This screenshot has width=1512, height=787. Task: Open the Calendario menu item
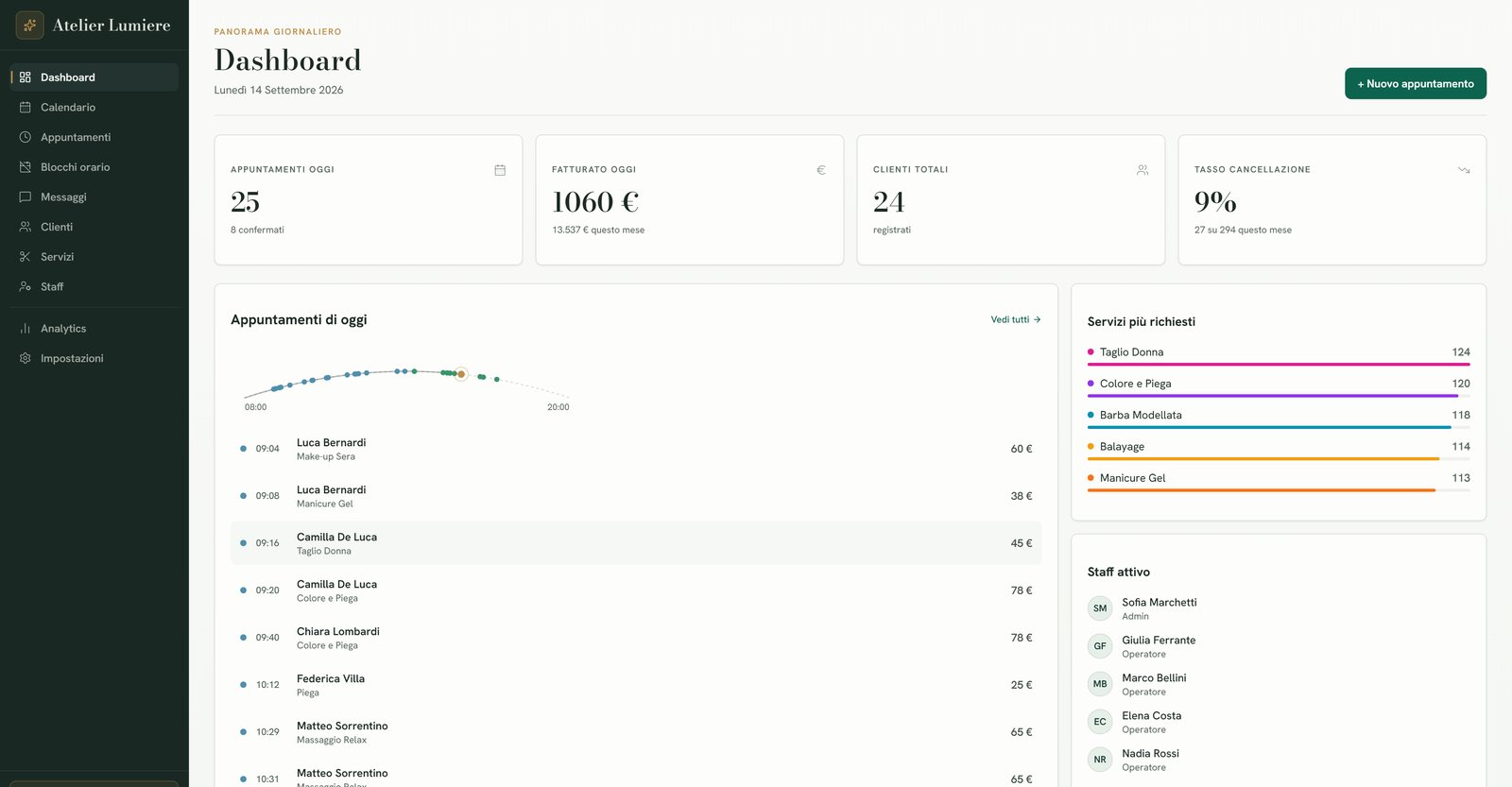[x=94, y=107]
